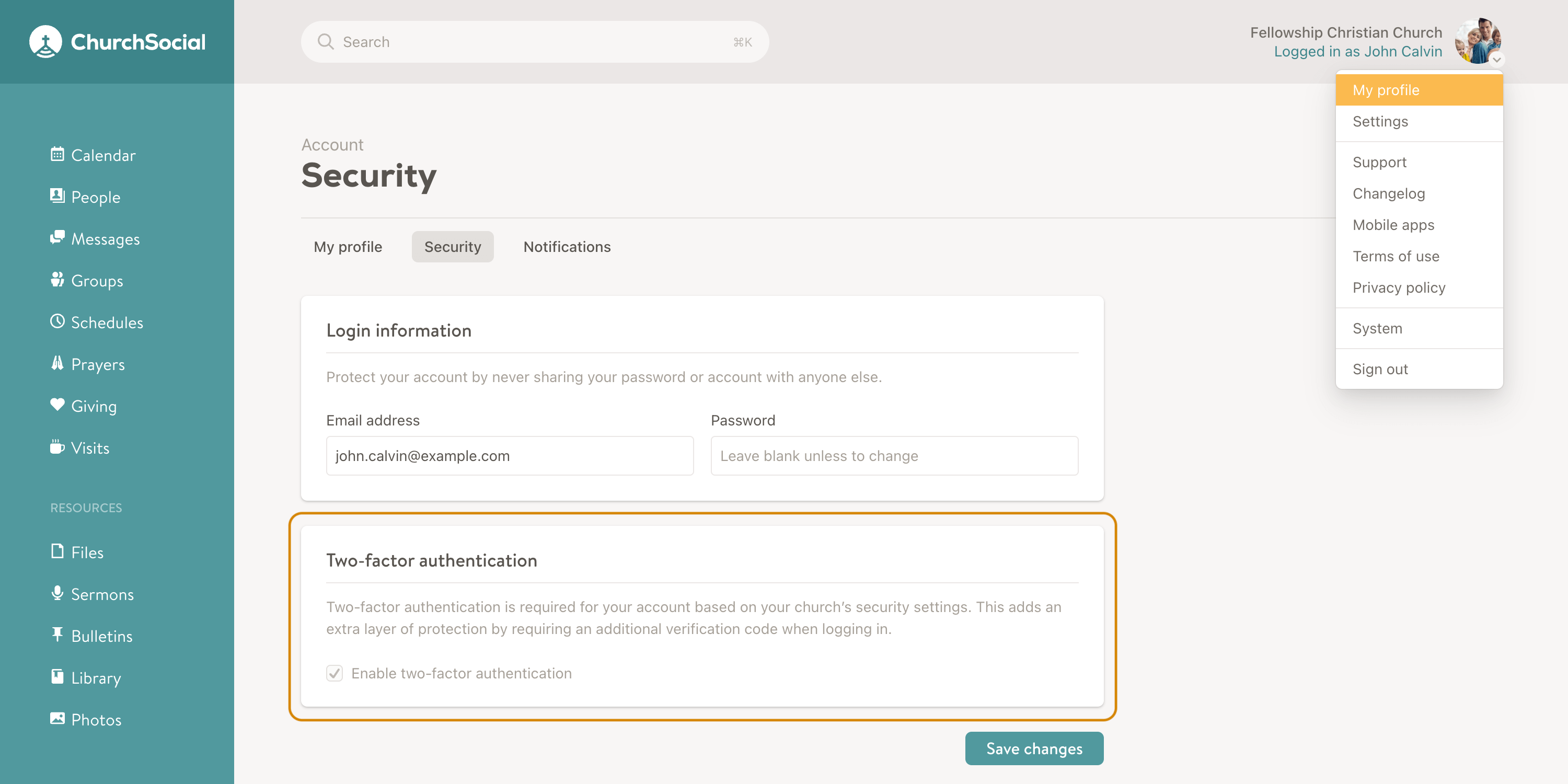Select the Prayers praying-hands icon
The height and width of the screenshot is (784, 1568).
(57, 363)
